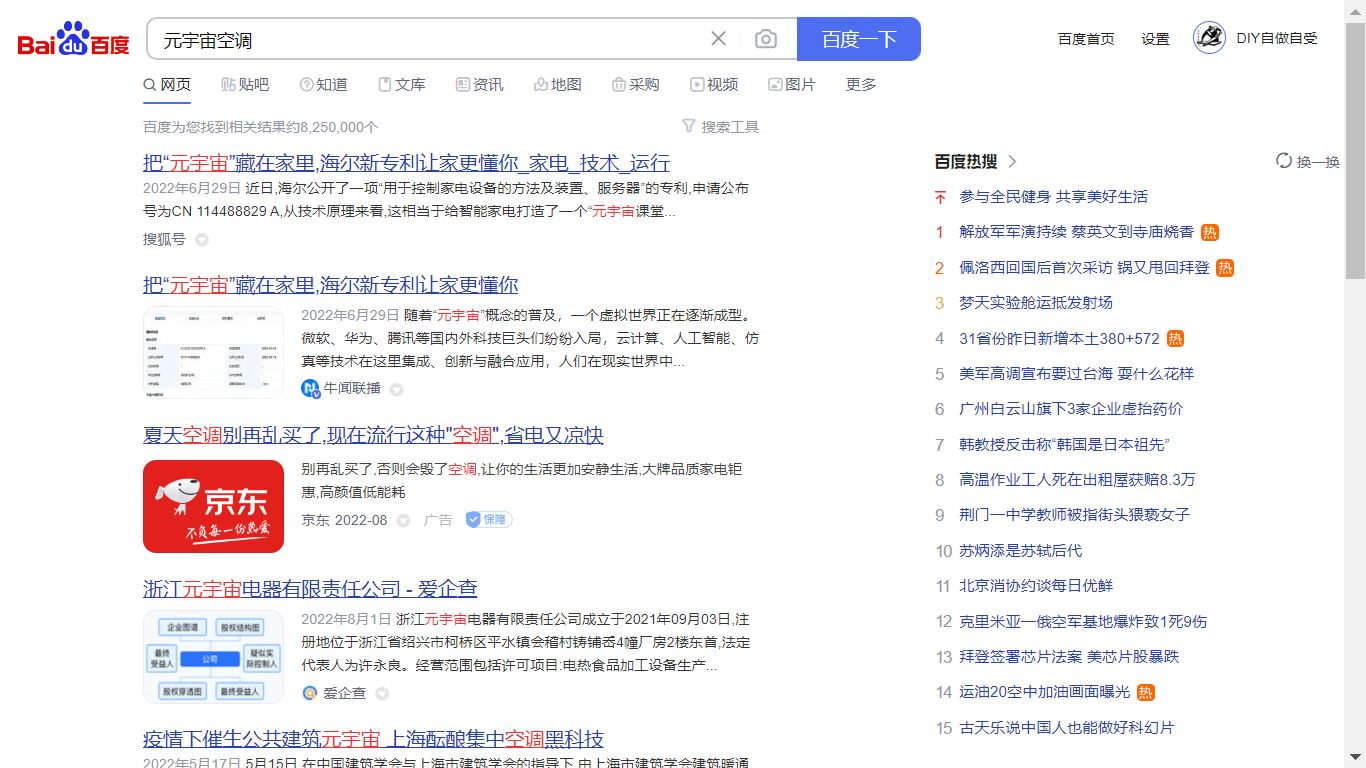1366x768 pixels.
Task: Click 牛闻联播 source icon
Action: 311,389
